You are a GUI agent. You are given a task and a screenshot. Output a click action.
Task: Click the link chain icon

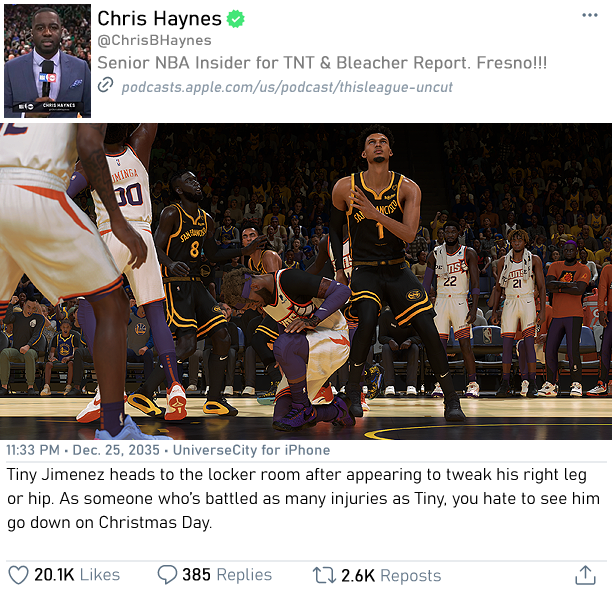[x=105, y=85]
